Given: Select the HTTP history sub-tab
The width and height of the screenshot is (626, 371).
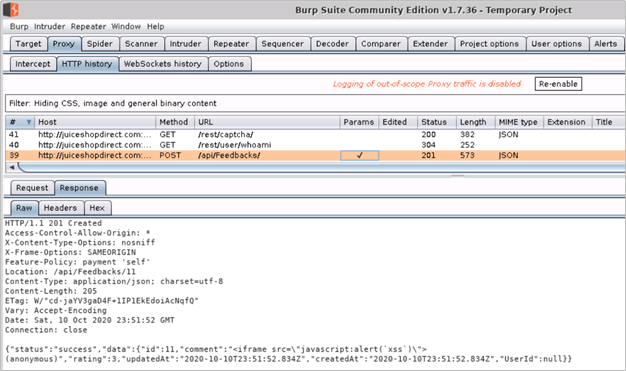Looking at the screenshot, I should point(87,64).
